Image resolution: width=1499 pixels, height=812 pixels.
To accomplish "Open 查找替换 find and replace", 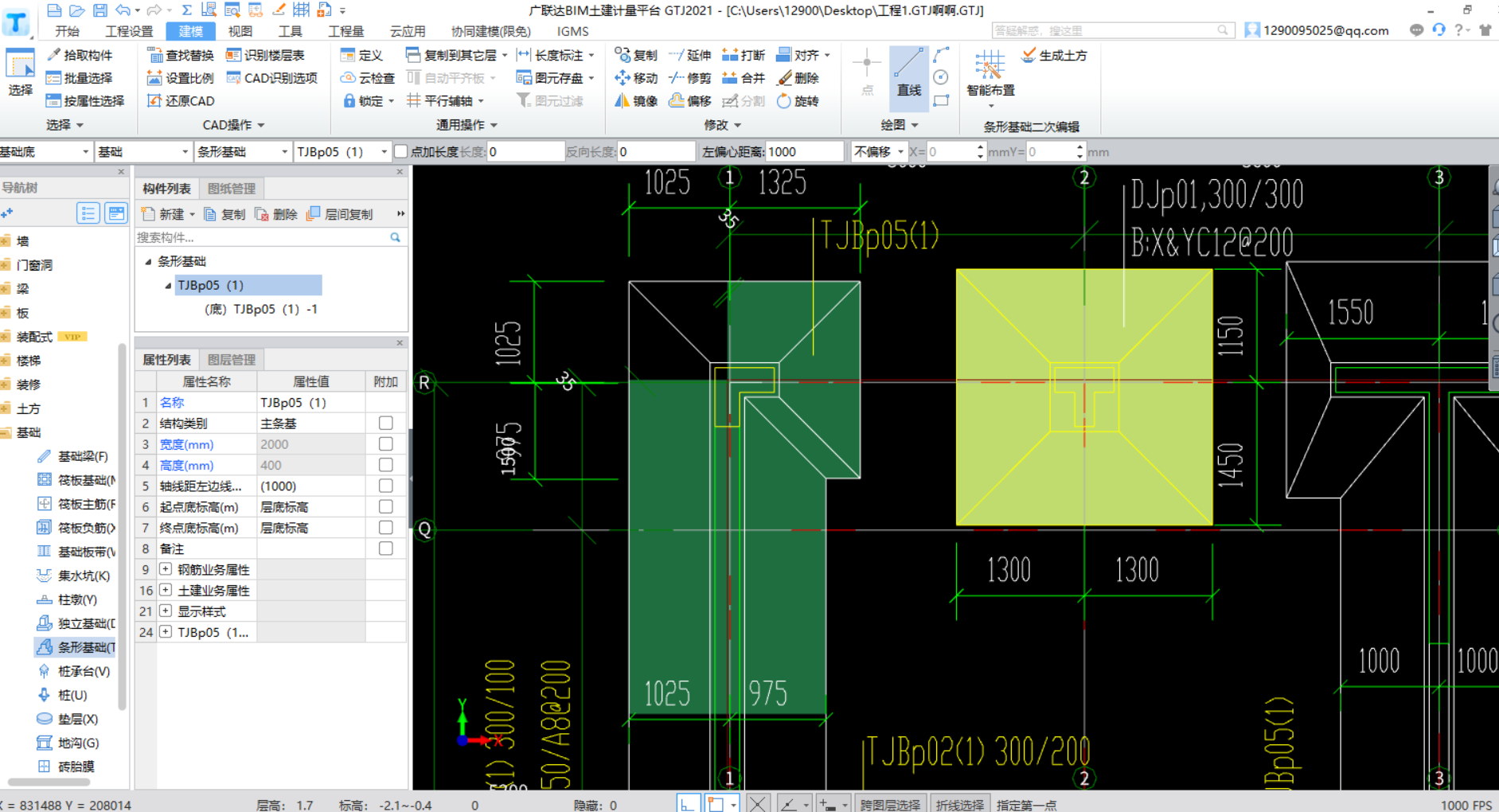I will point(181,55).
